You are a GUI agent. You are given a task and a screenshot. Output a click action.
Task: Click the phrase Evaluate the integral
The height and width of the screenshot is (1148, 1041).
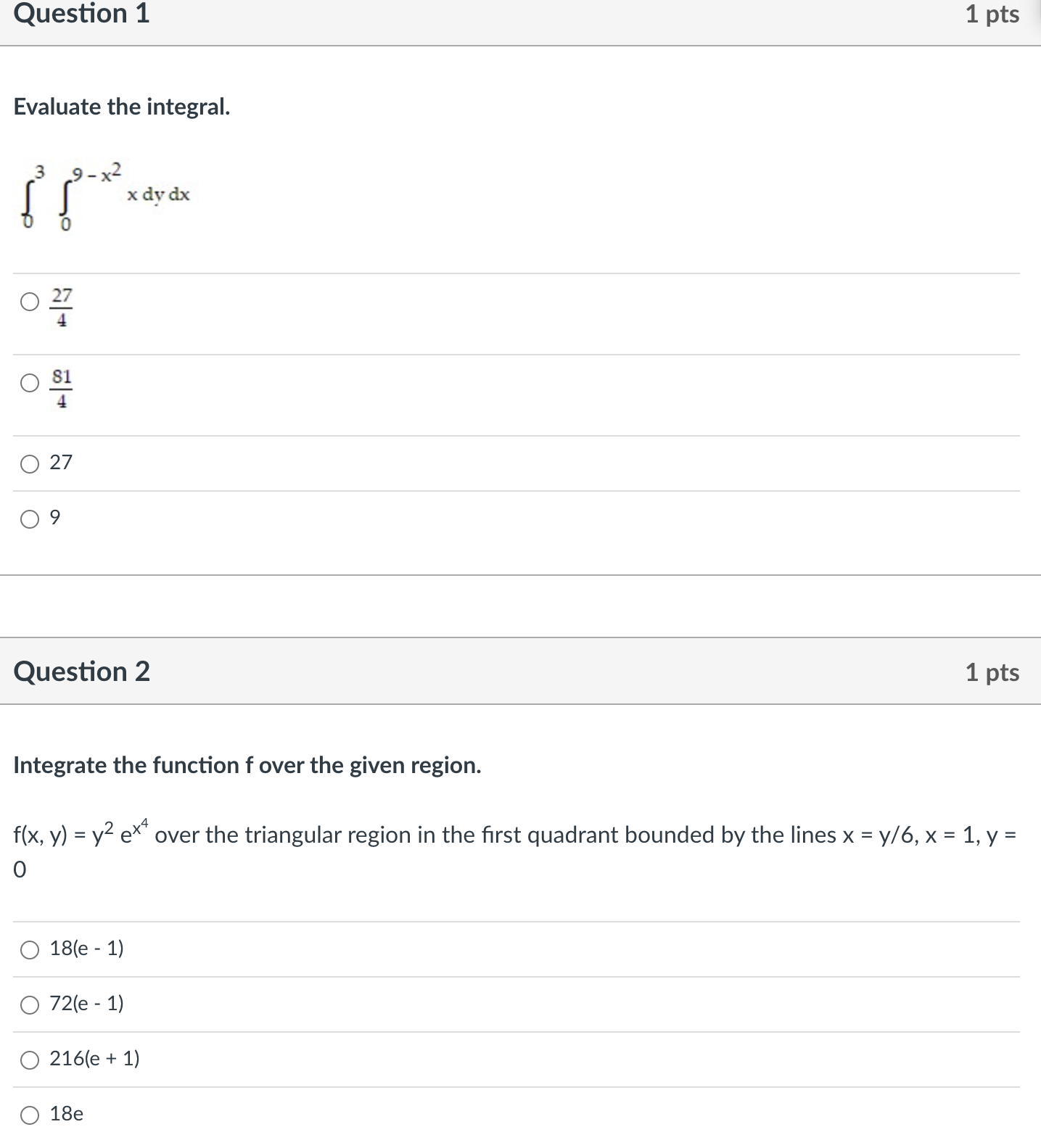click(121, 107)
